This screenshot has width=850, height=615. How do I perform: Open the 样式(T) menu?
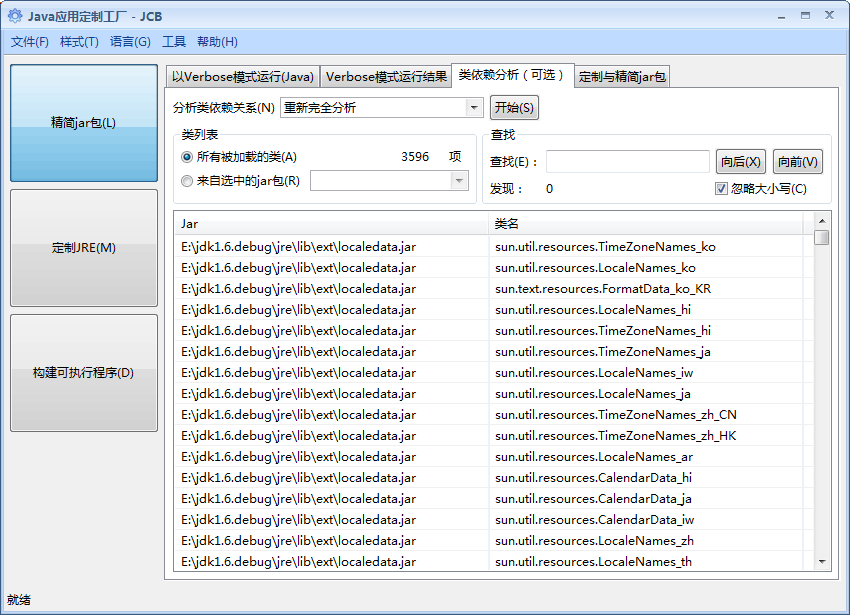(79, 42)
